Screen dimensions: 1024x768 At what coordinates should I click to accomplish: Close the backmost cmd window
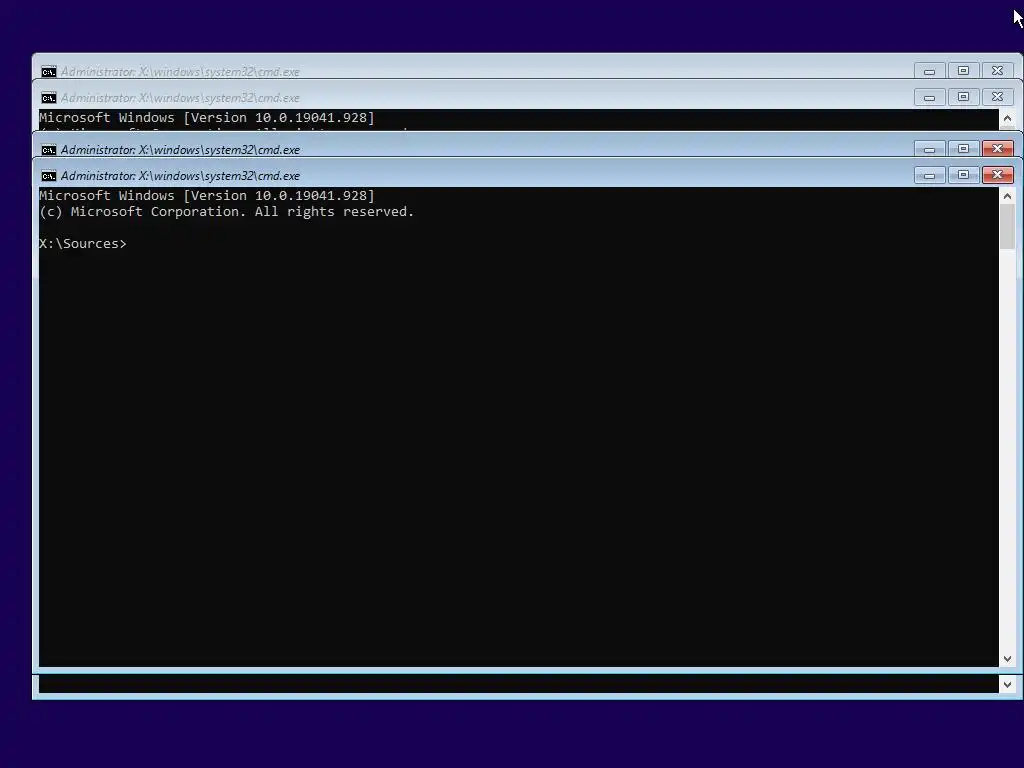(997, 71)
